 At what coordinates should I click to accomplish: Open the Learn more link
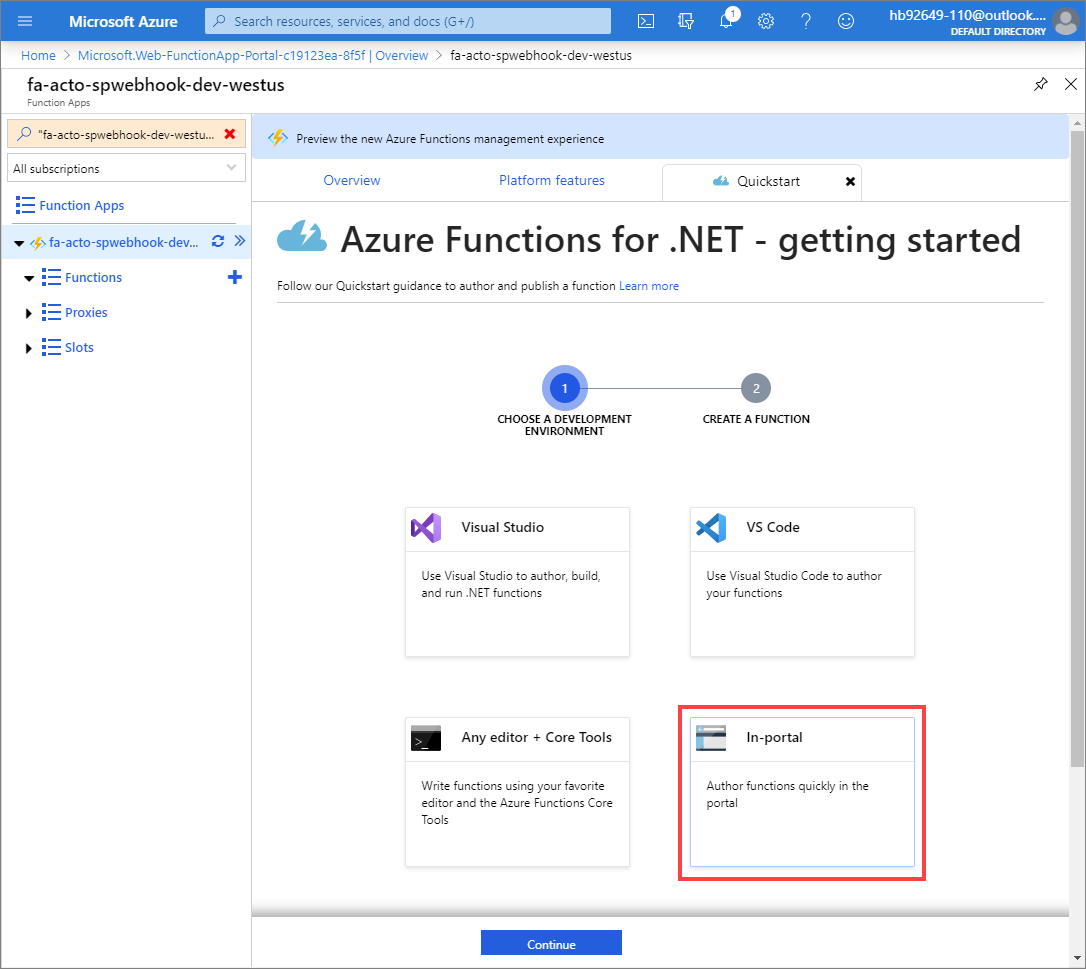[x=649, y=286]
